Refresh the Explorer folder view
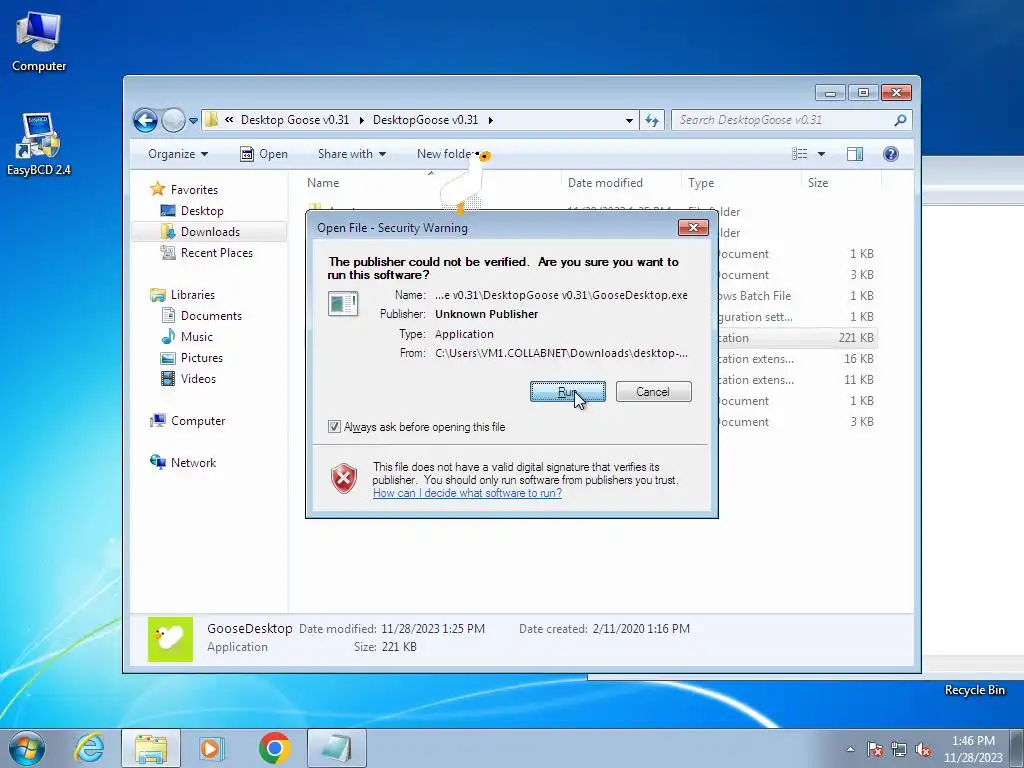 tap(652, 120)
